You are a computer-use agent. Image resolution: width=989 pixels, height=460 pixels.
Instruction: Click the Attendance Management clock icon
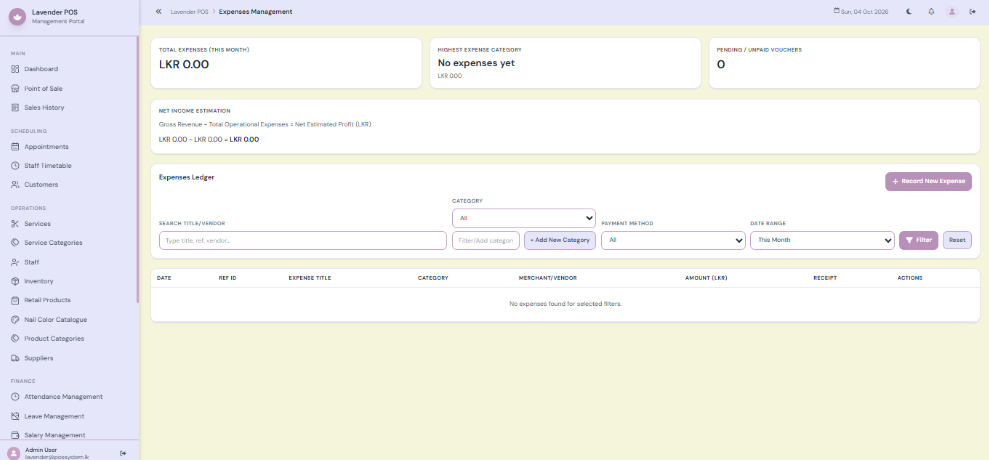(x=15, y=397)
